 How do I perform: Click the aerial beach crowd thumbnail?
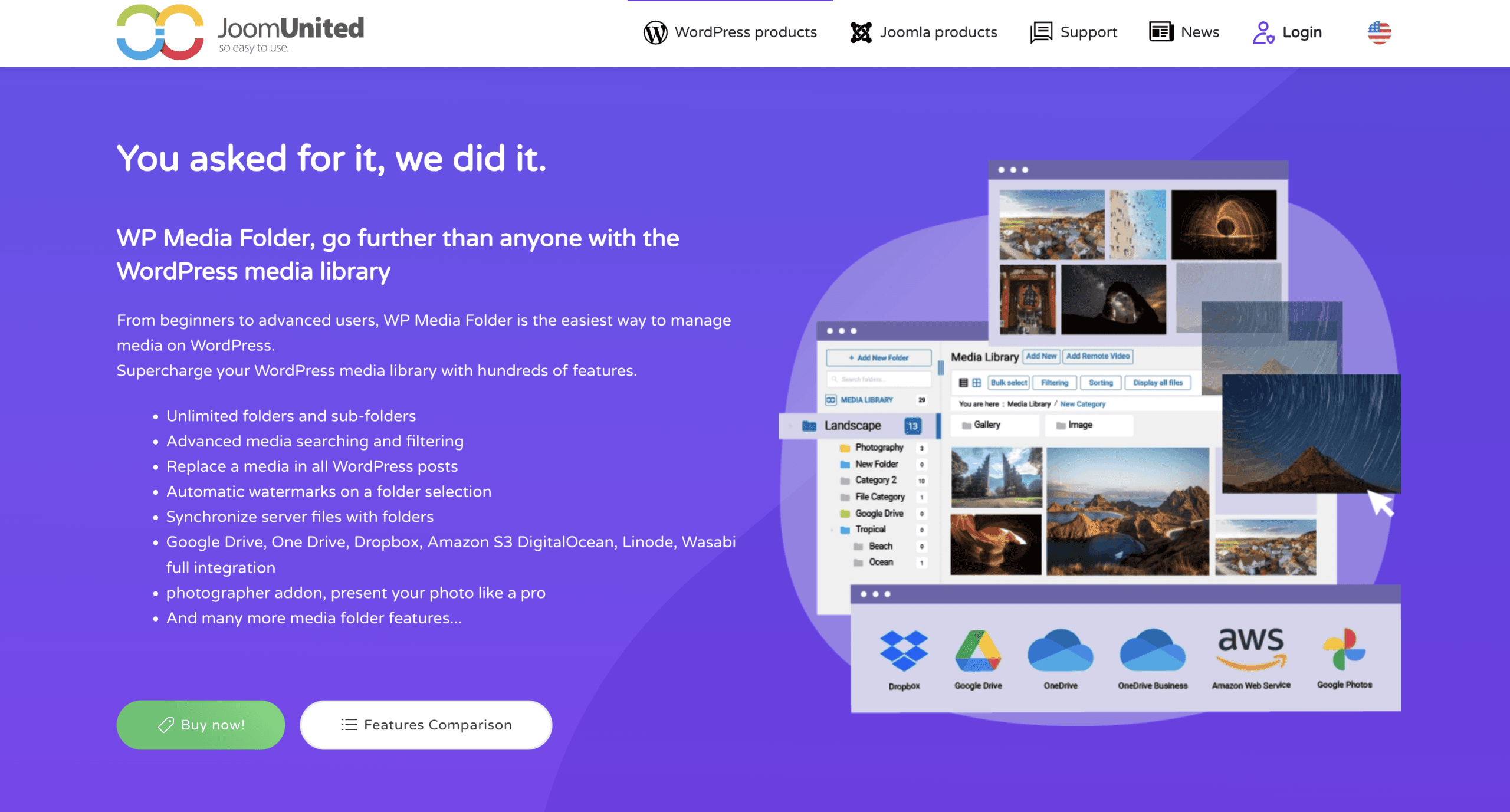(1137, 225)
